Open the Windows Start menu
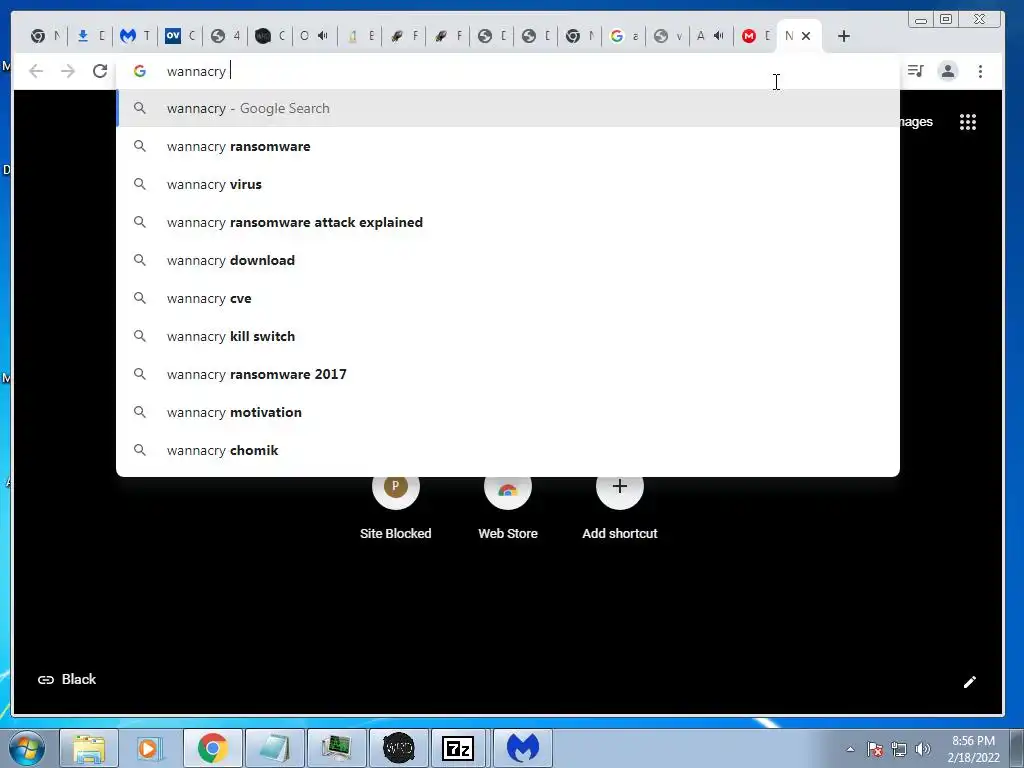This screenshot has width=1024, height=768. 27,748
